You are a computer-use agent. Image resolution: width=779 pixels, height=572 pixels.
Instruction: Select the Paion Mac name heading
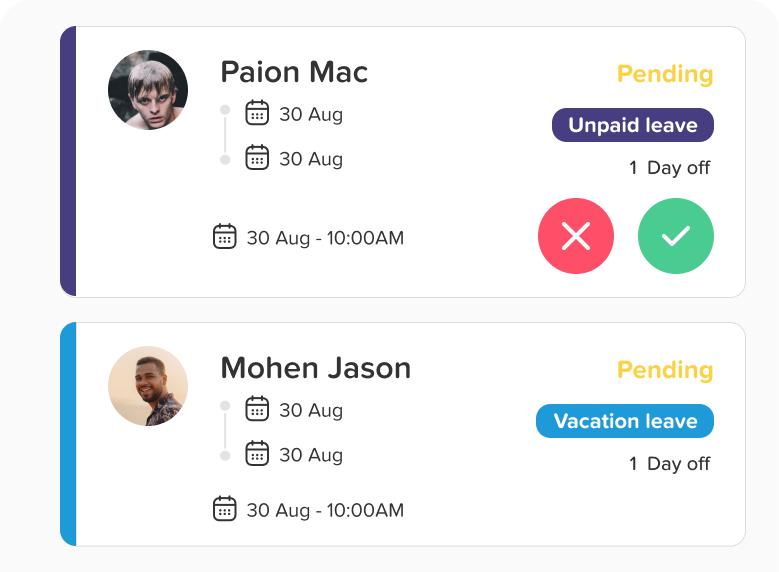pyautogui.click(x=294, y=72)
